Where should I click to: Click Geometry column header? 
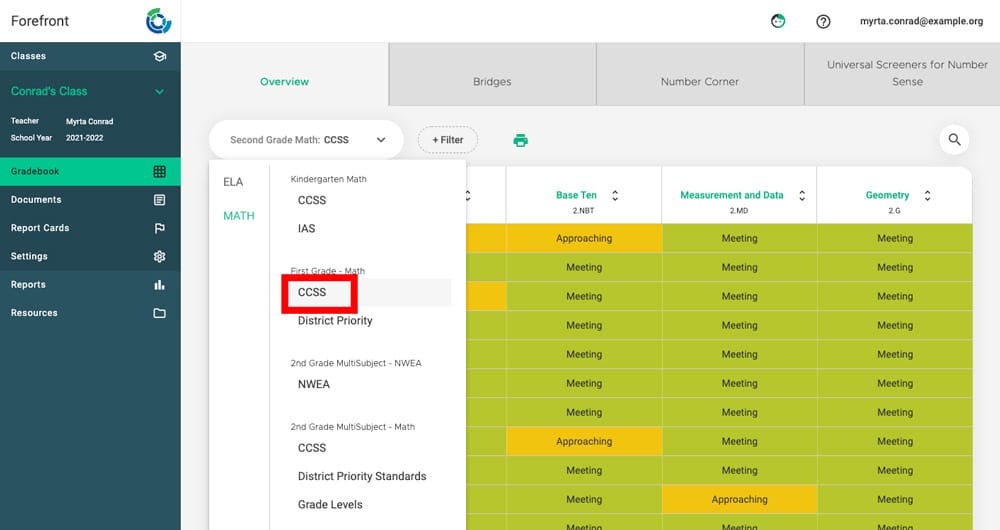pyautogui.click(x=887, y=195)
